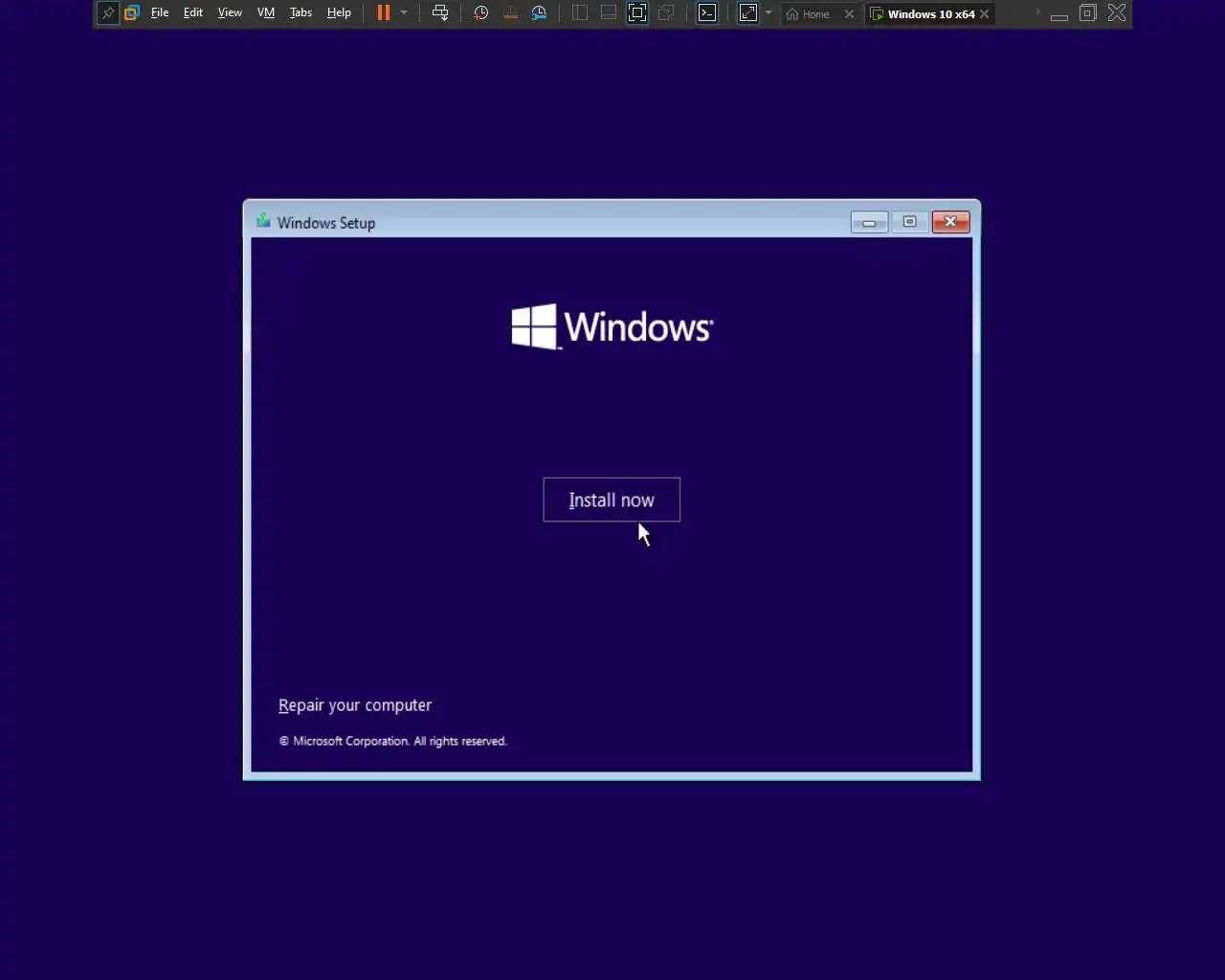Viewport: 1225px width, 980px height.
Task: Enter full screen mode icon
Action: tap(637, 13)
